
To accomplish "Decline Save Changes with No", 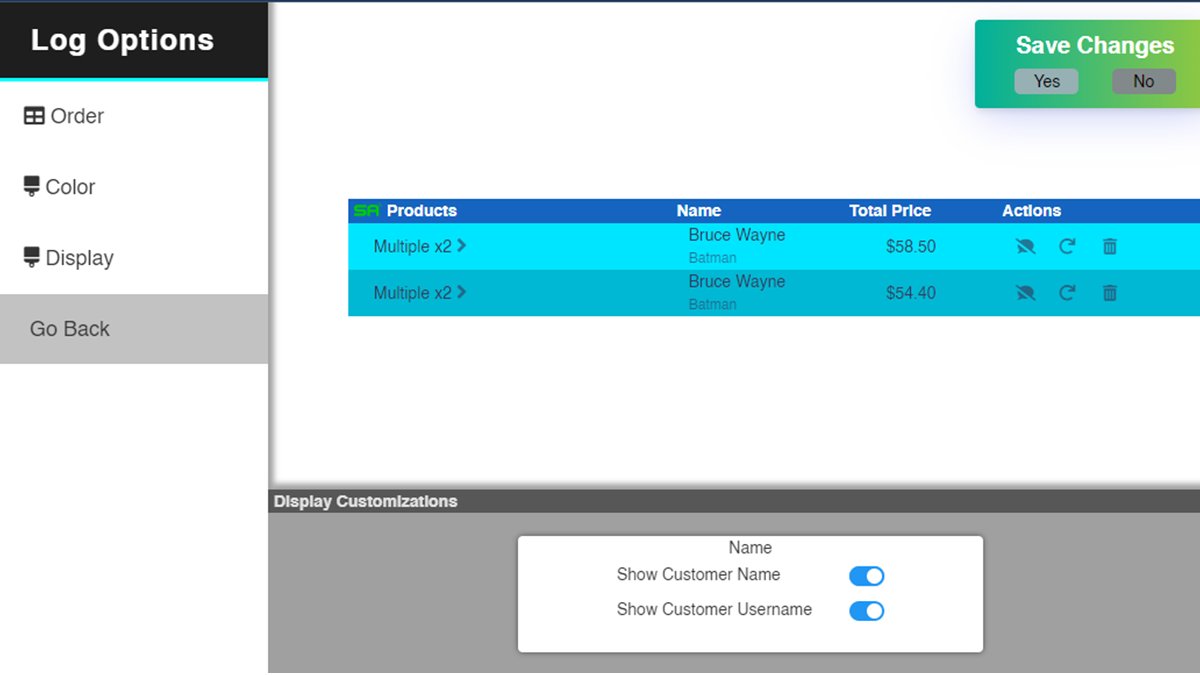I will [x=1144, y=82].
